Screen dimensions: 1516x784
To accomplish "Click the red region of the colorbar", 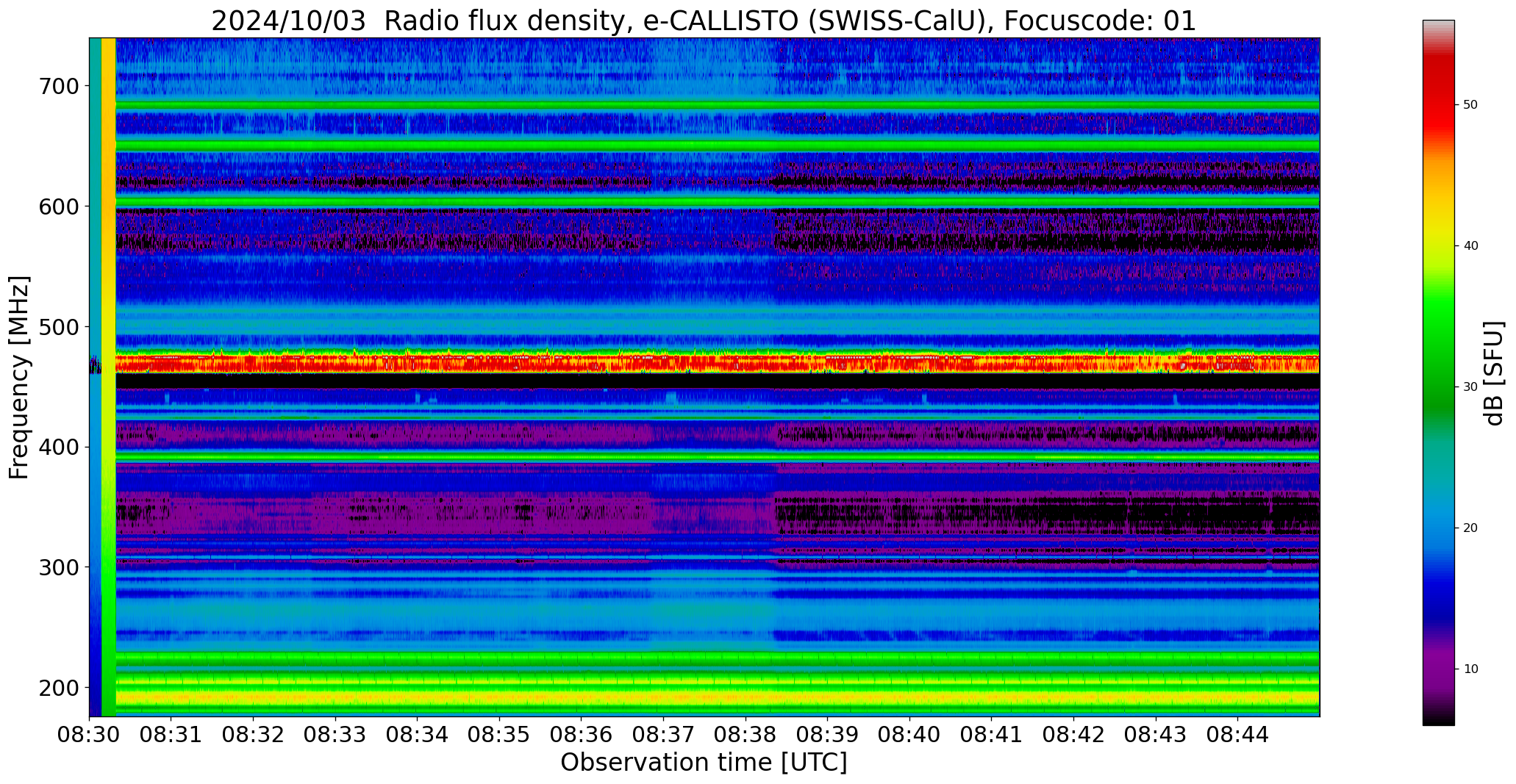I will (1438, 96).
